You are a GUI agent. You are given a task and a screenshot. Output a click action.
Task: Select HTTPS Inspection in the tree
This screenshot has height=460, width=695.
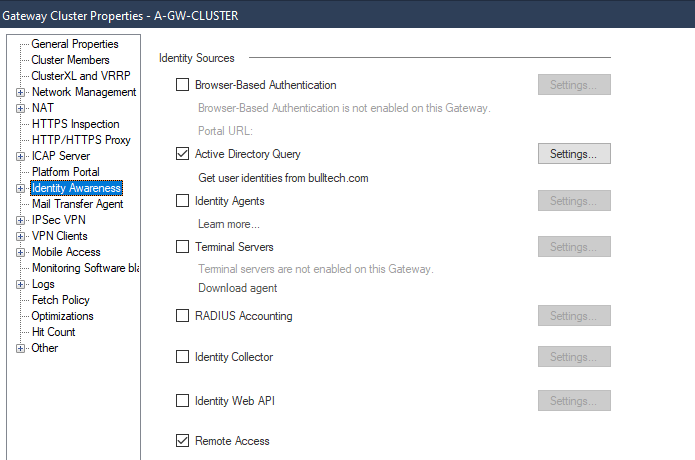tap(76, 124)
